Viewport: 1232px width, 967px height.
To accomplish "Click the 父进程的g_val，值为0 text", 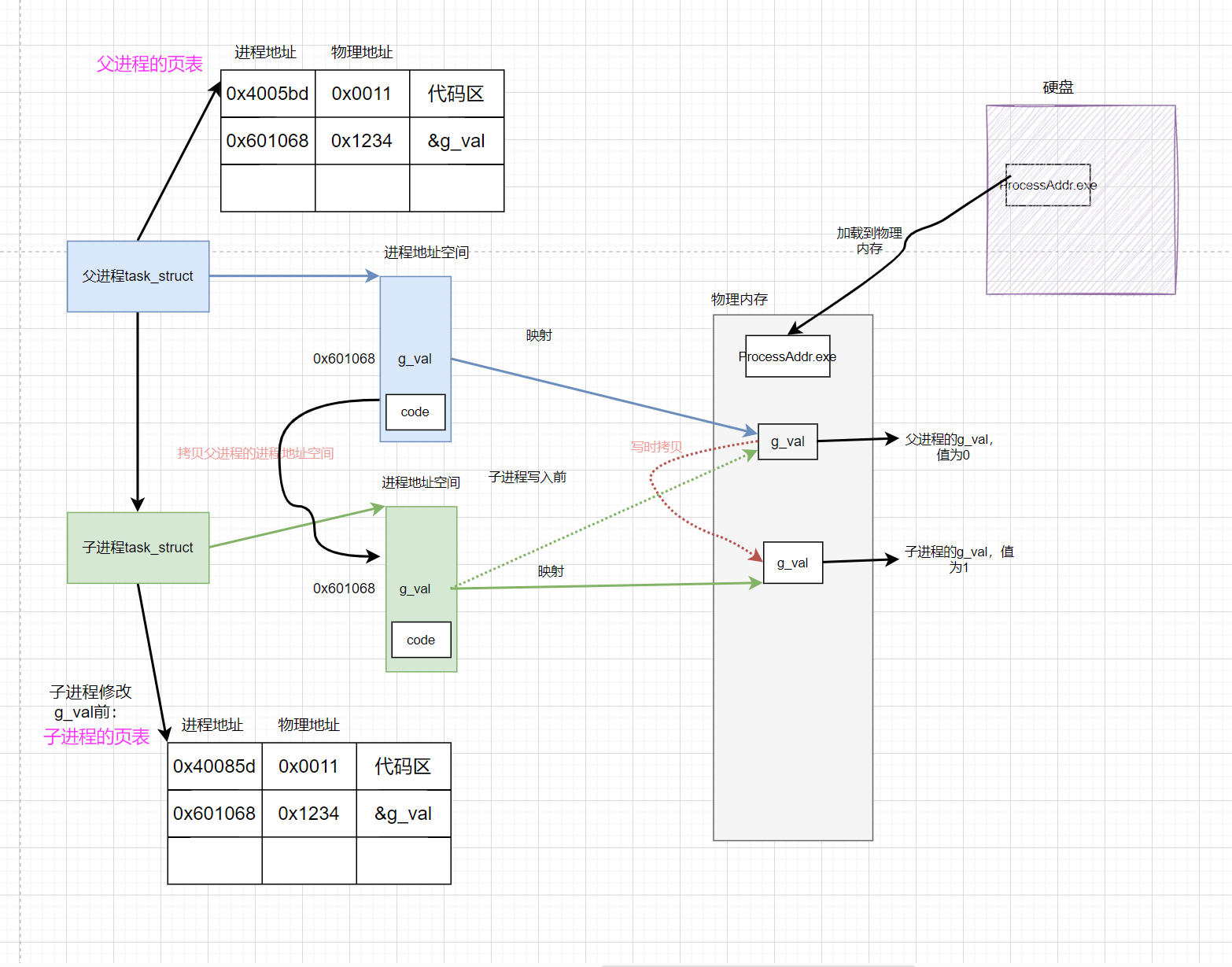I will coord(950,447).
